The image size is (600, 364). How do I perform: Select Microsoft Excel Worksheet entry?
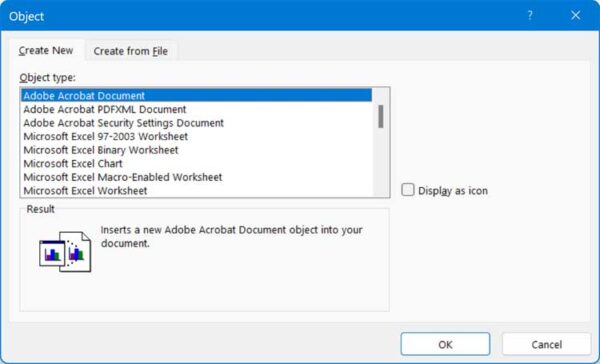(x=196, y=191)
